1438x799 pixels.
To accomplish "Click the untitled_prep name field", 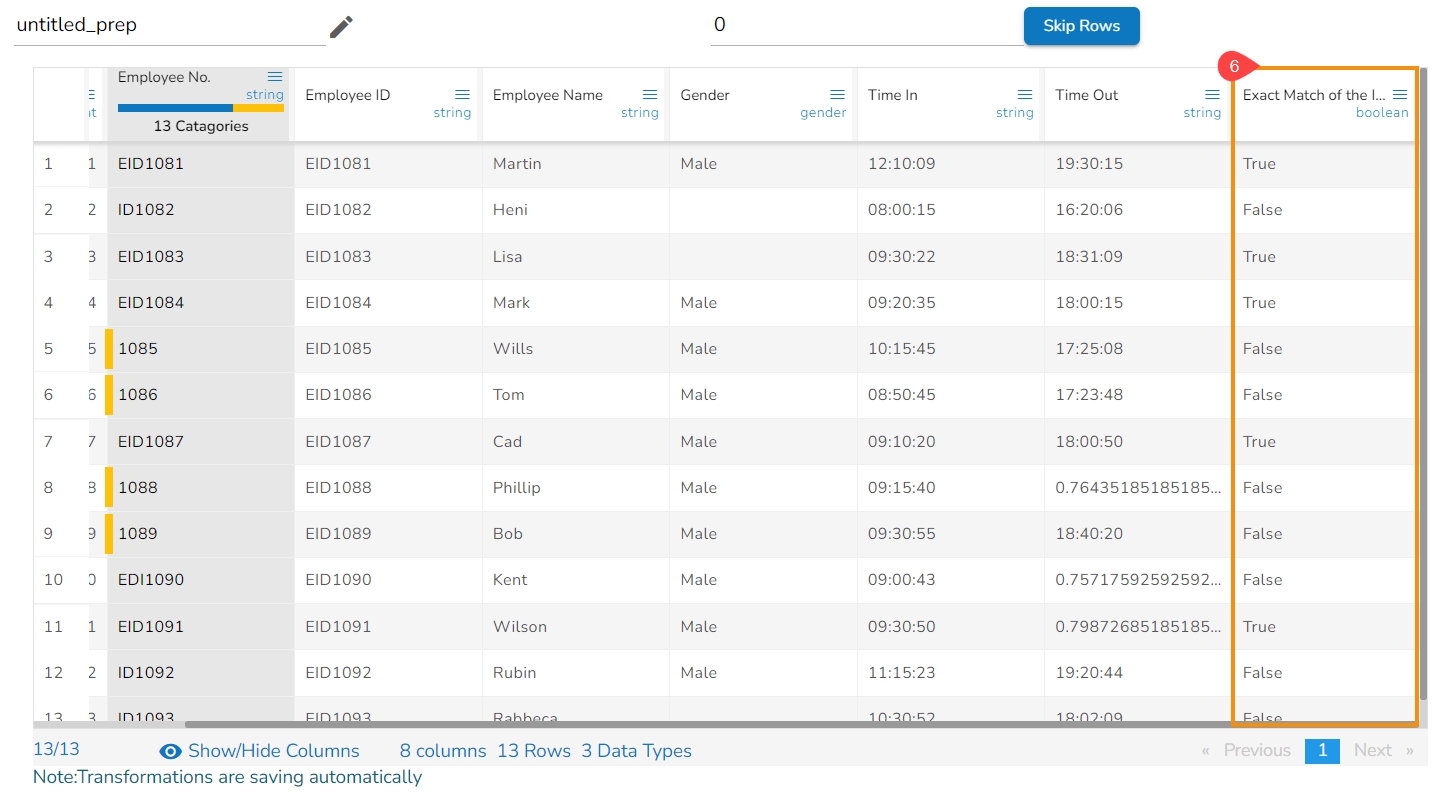I will coord(168,26).
